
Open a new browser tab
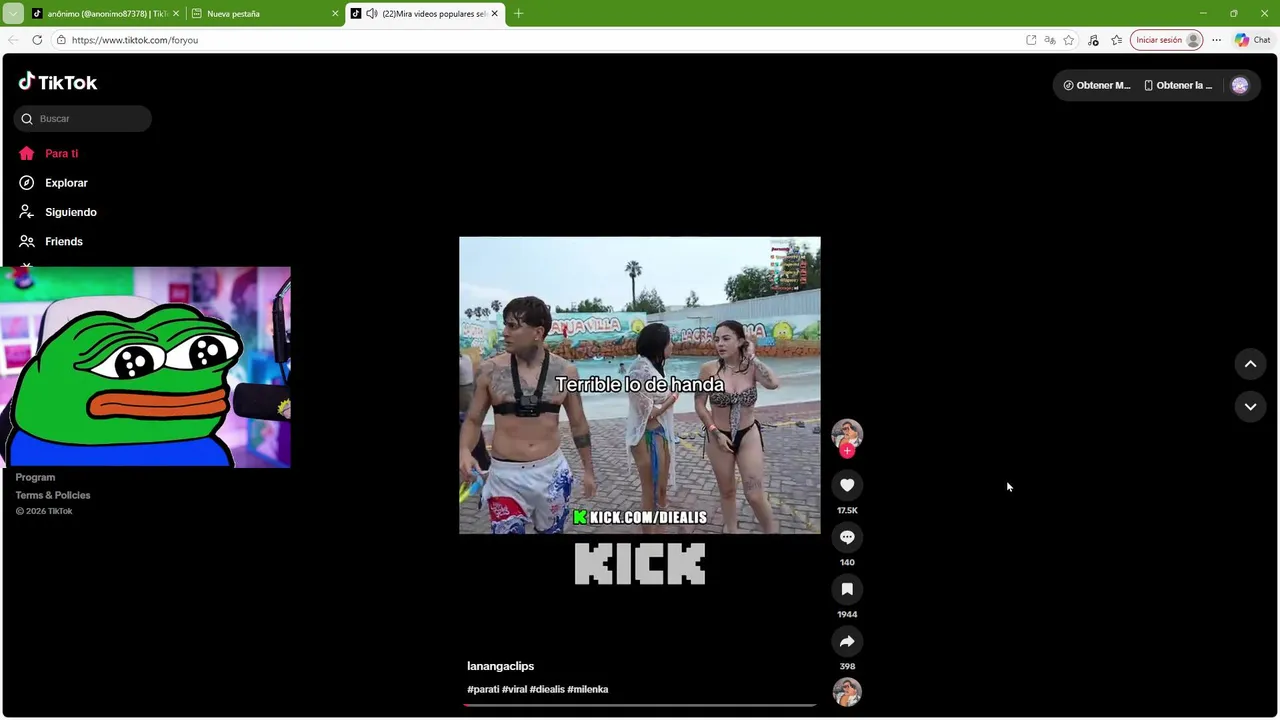click(x=518, y=14)
